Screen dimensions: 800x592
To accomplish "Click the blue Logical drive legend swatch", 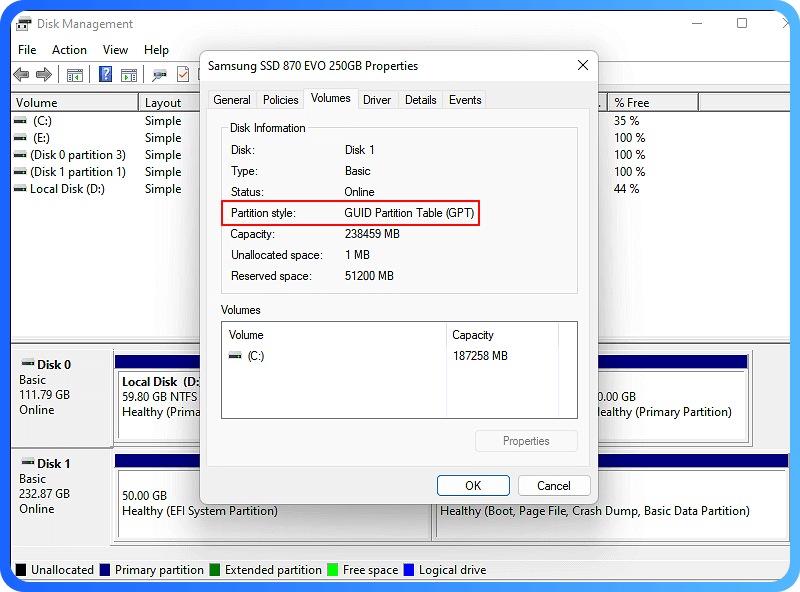I will (x=409, y=570).
